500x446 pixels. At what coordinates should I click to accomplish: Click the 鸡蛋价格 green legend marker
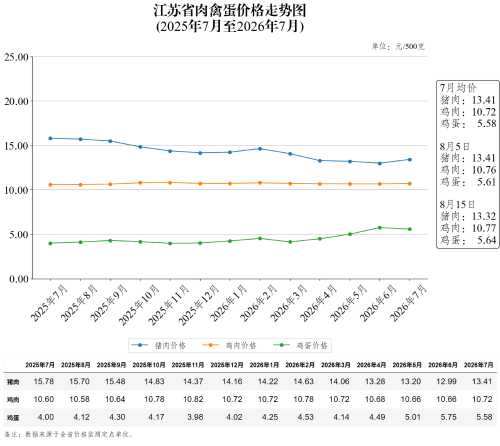[282, 345]
